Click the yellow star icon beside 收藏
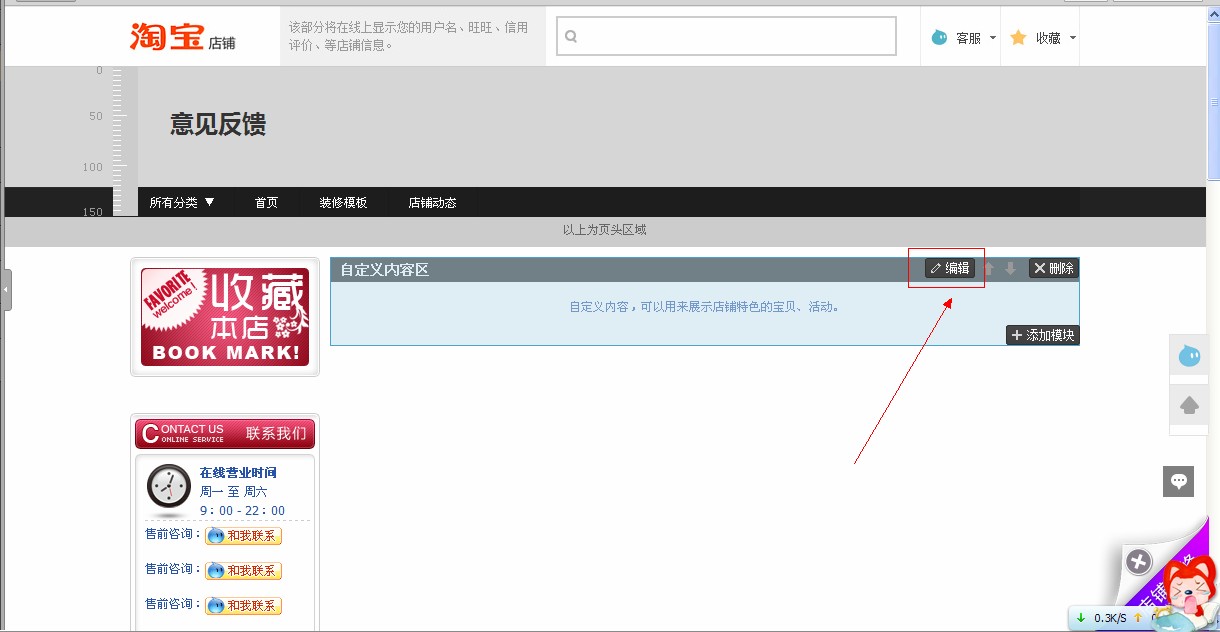 1018,36
